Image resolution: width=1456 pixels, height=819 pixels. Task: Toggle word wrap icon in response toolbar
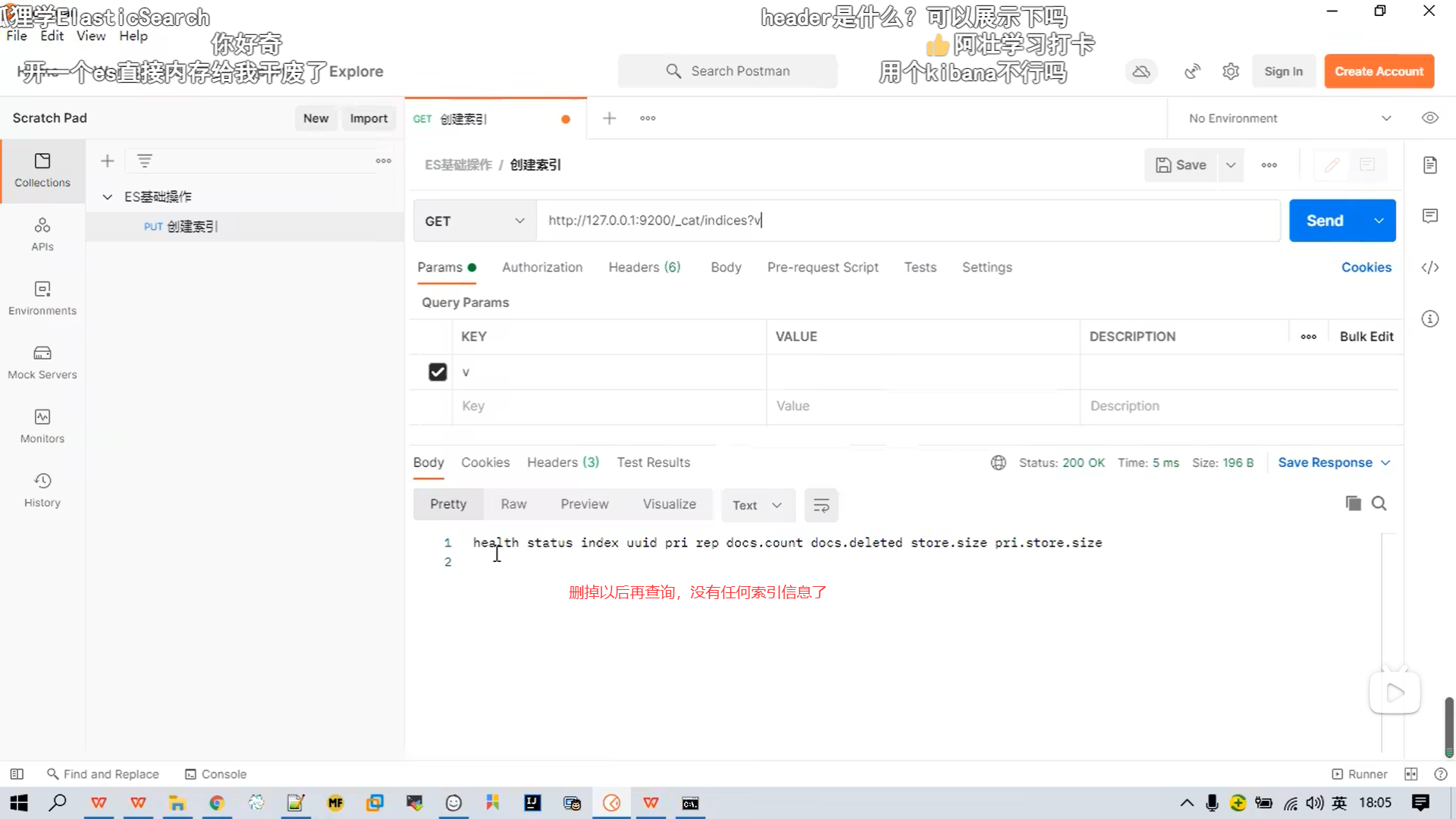click(x=821, y=505)
